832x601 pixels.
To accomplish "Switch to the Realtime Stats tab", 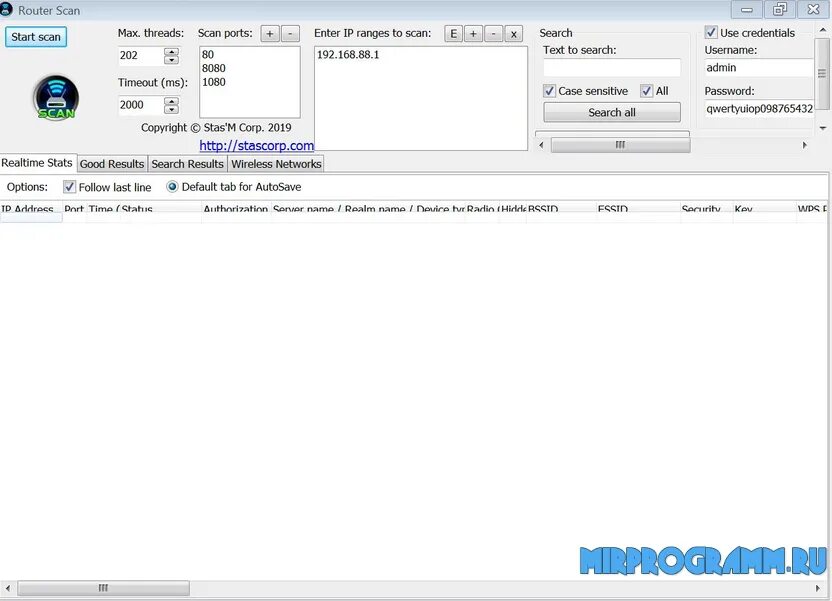I will (x=37, y=163).
